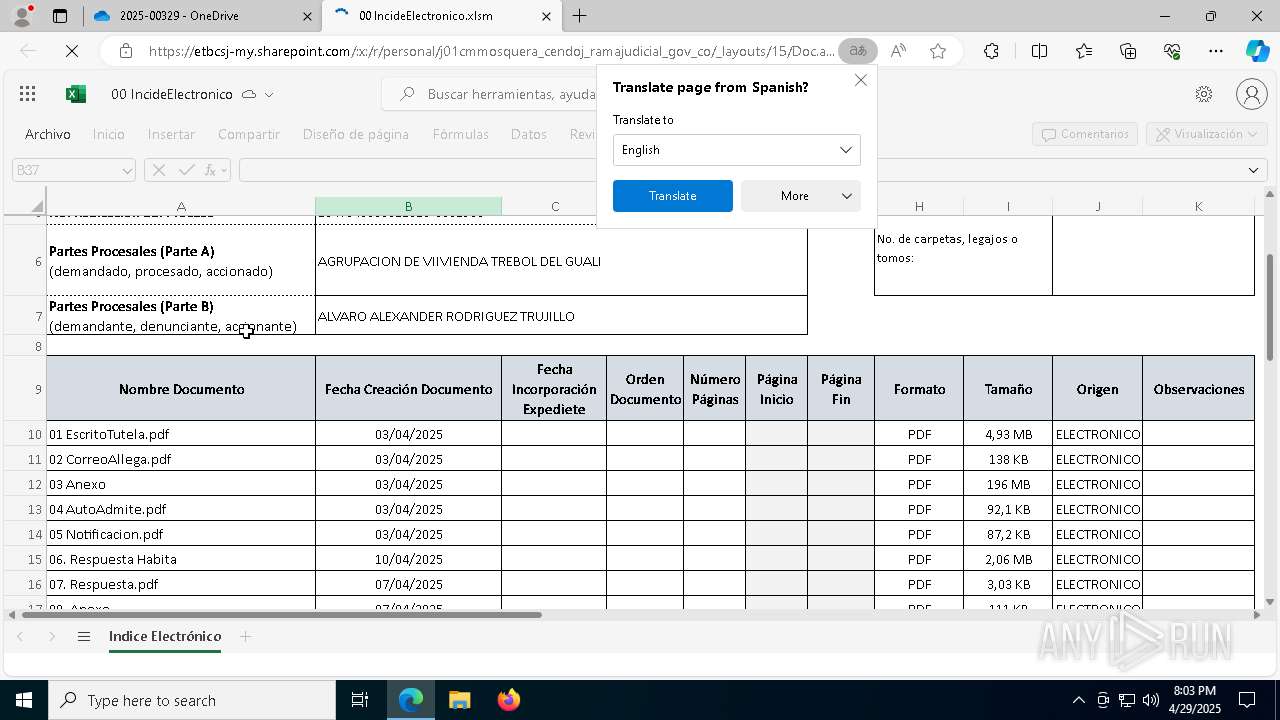Select the date cell 10/04/2025

(x=408, y=559)
